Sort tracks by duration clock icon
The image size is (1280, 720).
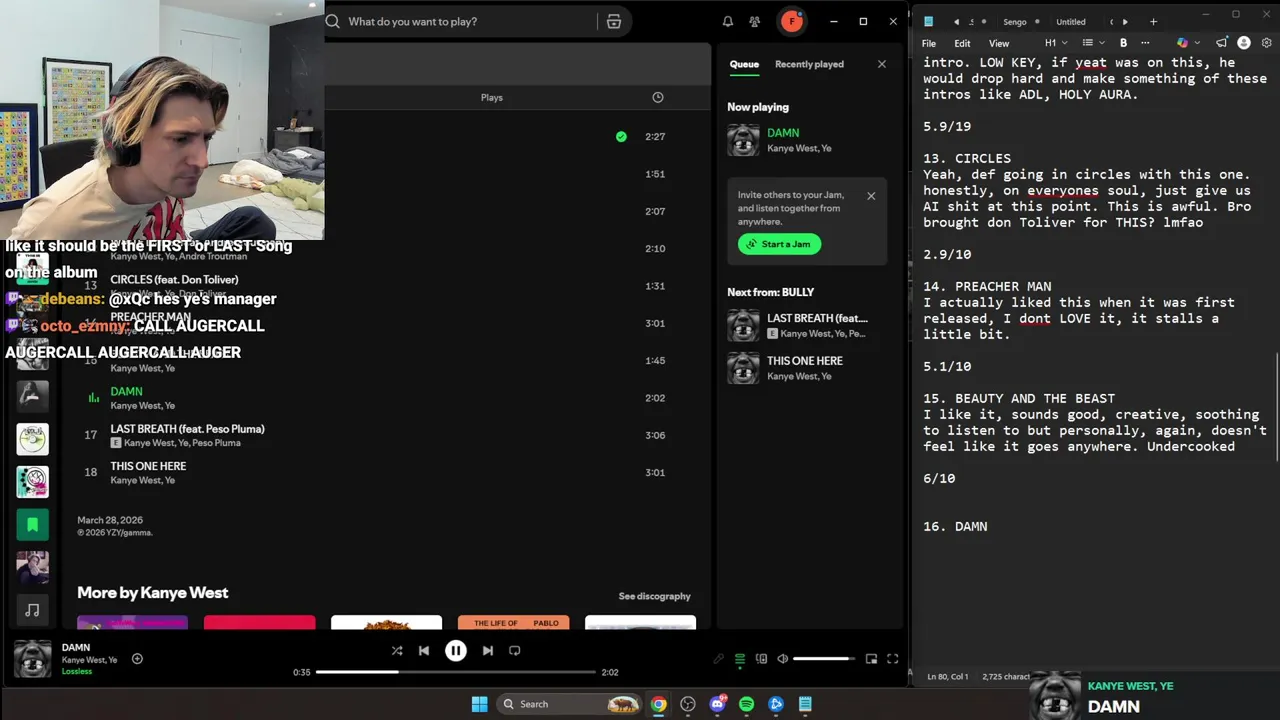[x=657, y=97]
